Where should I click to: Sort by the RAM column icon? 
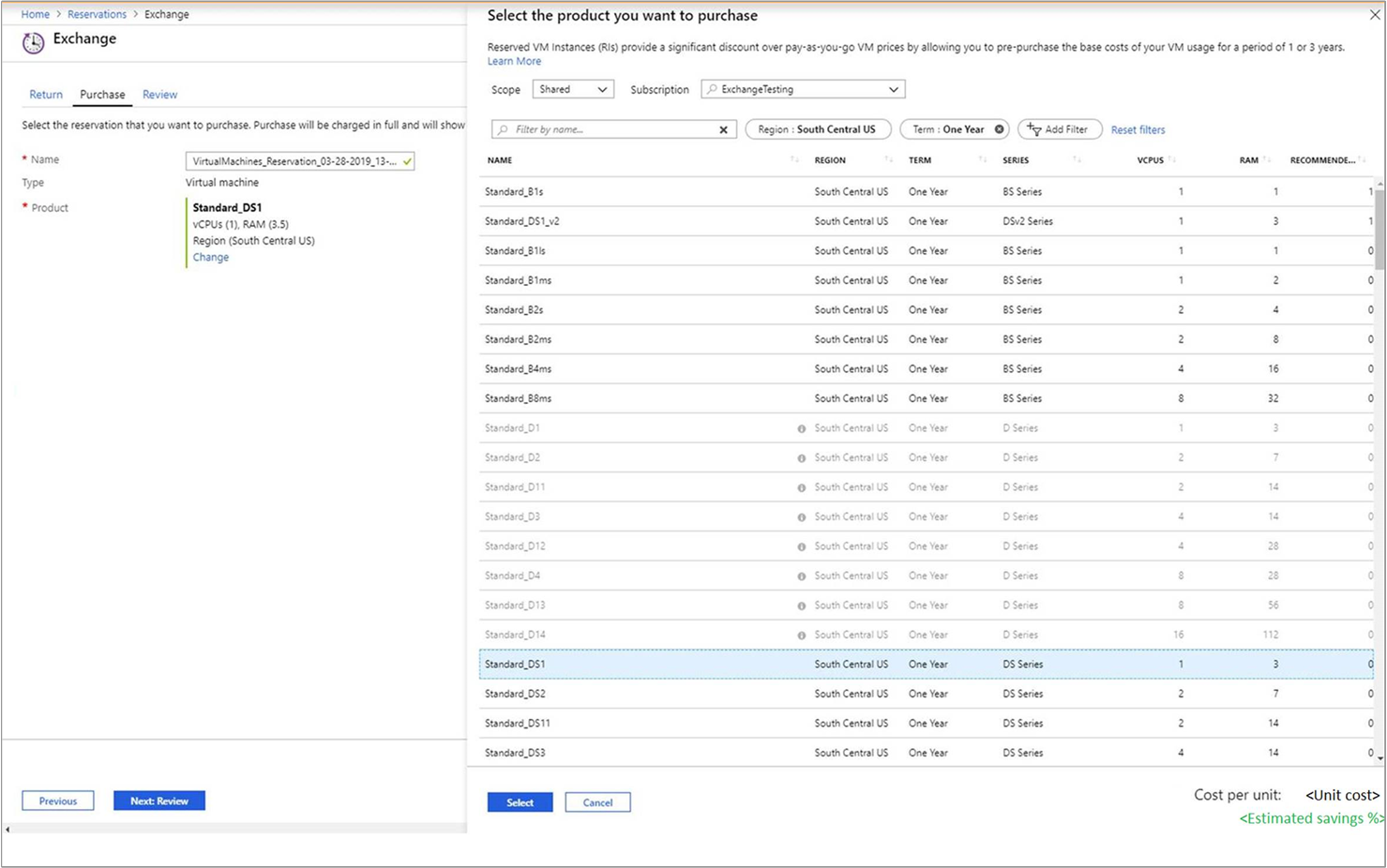[1267, 160]
